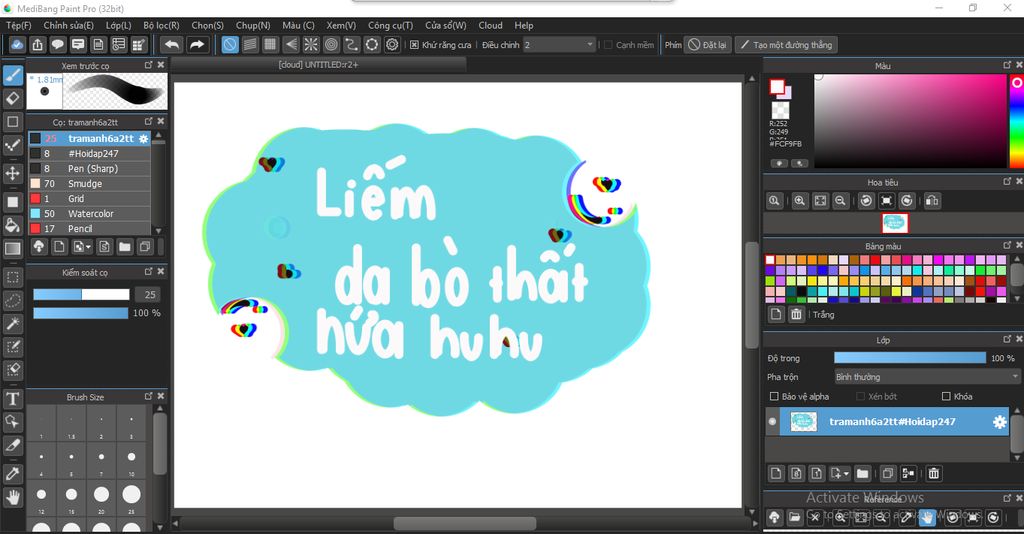
Task: Open the Điều chỉnh correction dropdown
Action: (x=559, y=44)
